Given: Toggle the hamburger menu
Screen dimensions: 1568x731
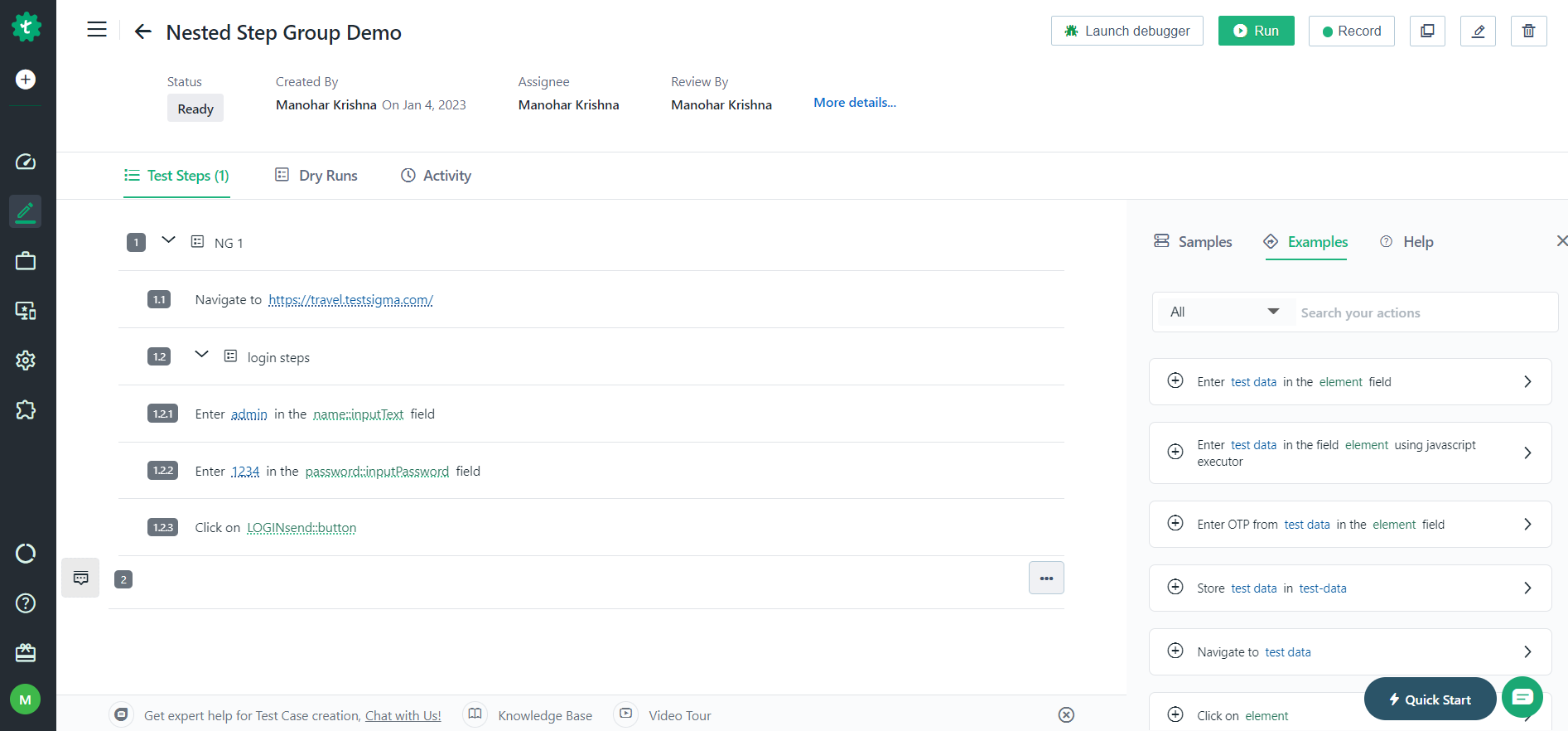Looking at the screenshot, I should pos(97,30).
